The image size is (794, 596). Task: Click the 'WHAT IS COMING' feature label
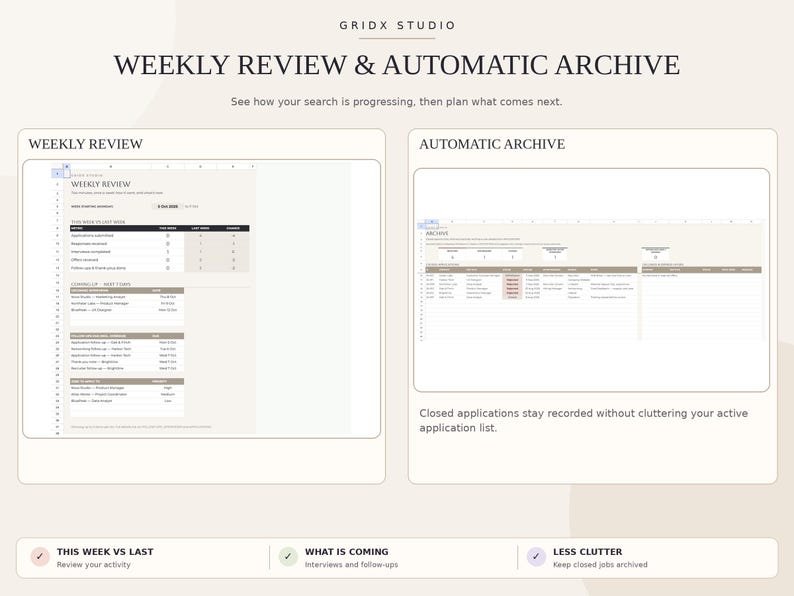(347, 551)
